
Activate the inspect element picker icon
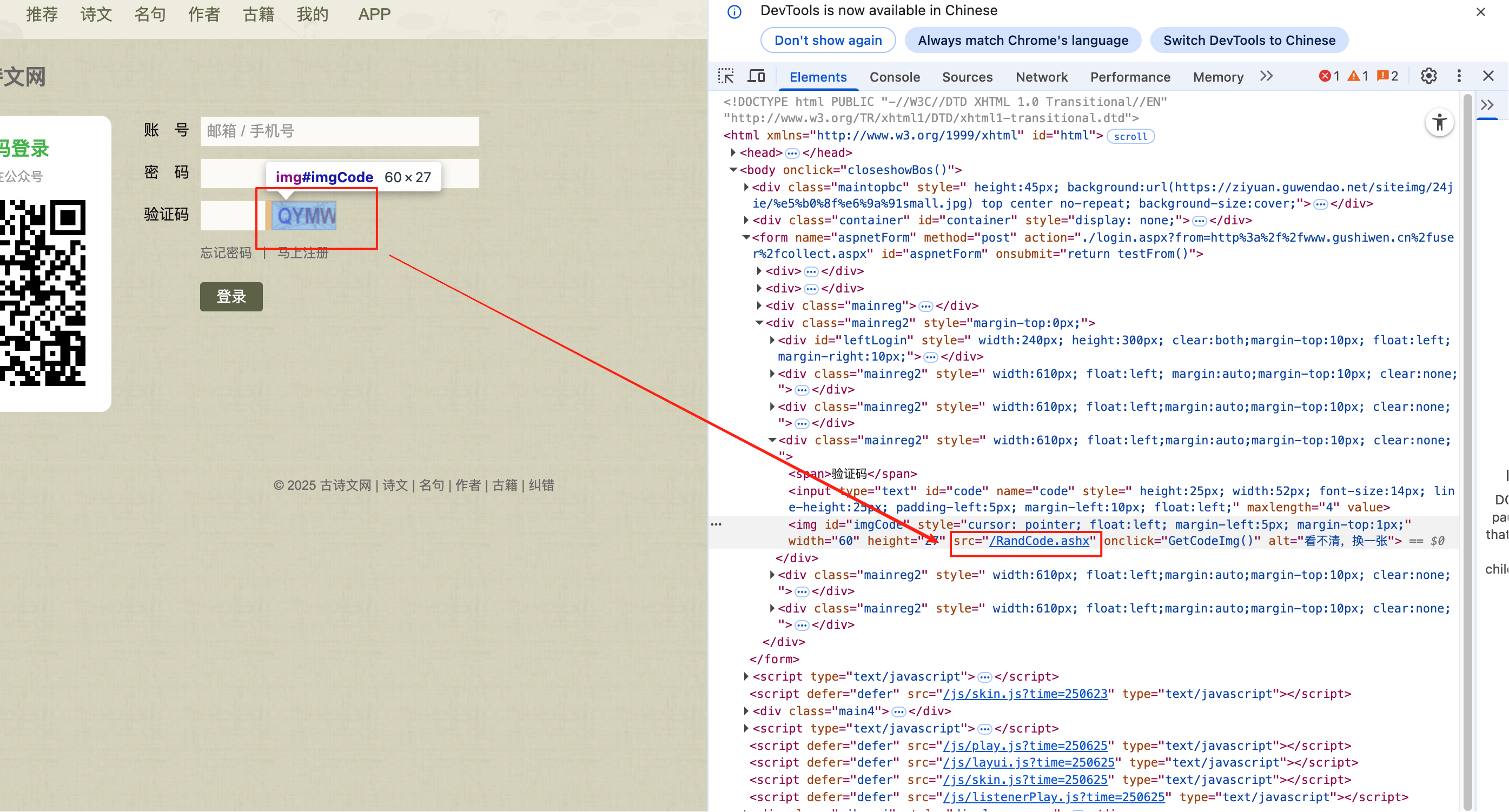pos(726,76)
